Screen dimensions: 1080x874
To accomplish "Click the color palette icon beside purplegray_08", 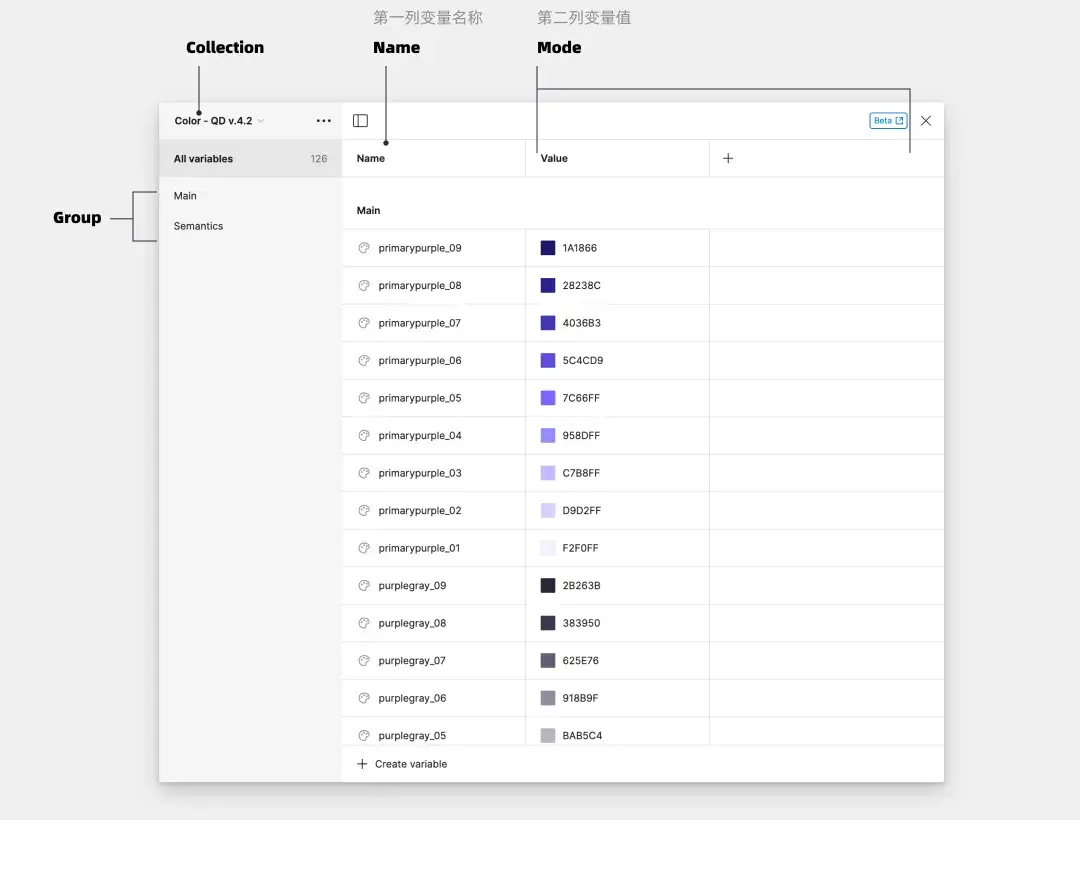I will click(364, 623).
